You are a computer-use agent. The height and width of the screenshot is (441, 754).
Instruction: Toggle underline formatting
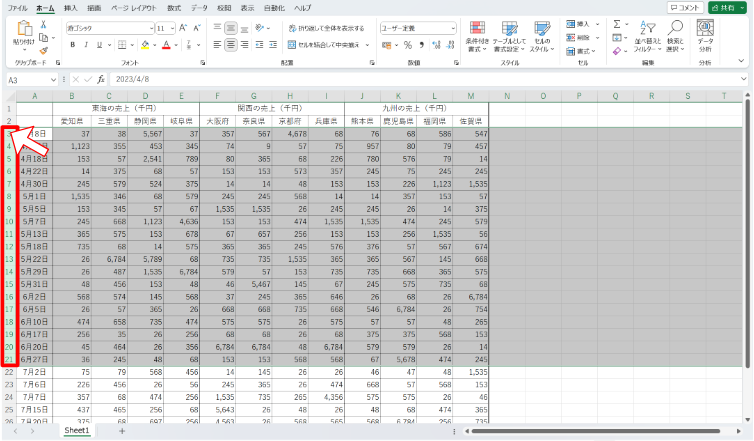[x=100, y=45]
